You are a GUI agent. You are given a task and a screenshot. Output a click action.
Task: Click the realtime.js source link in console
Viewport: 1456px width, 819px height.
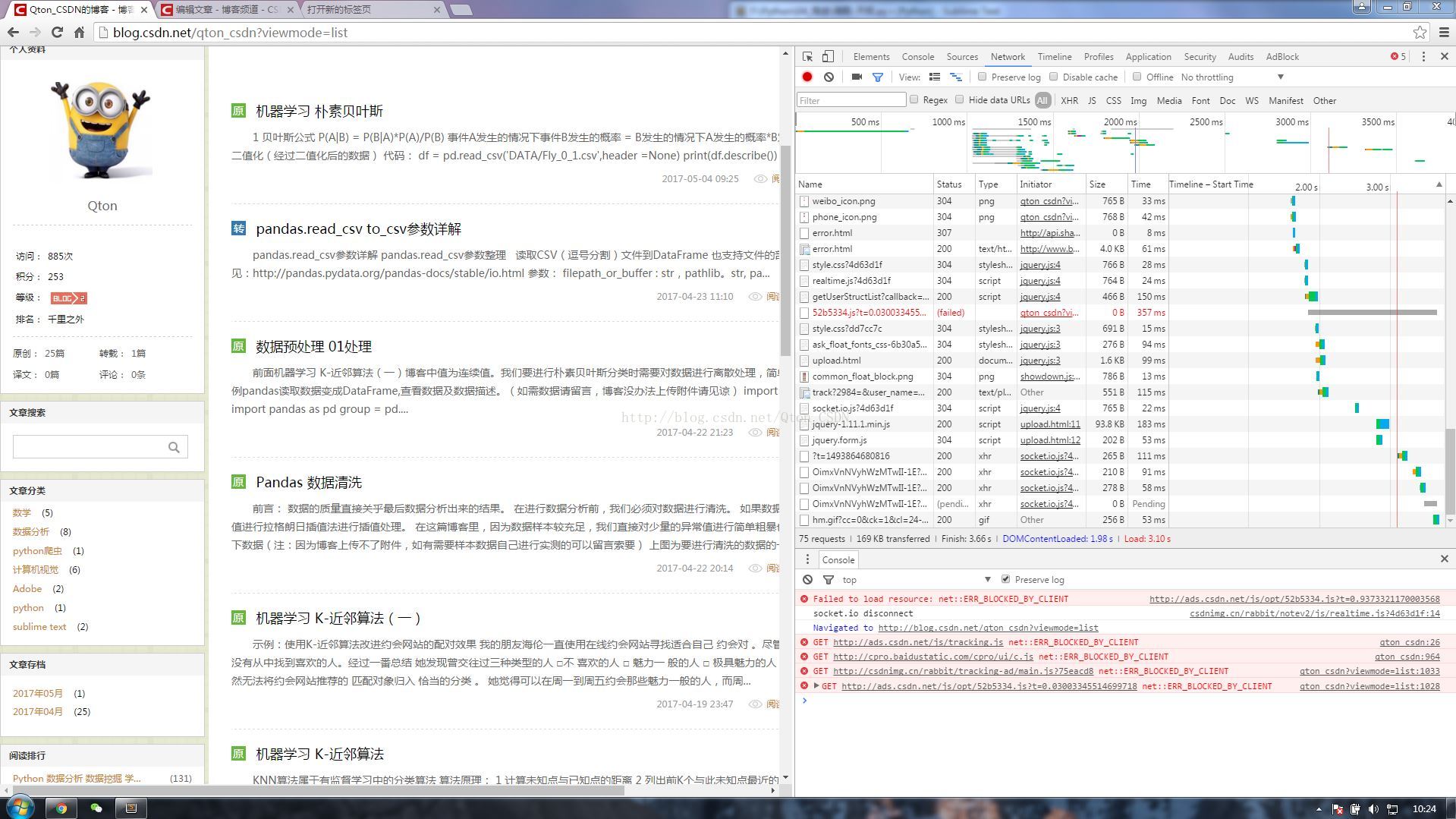click(x=1314, y=613)
